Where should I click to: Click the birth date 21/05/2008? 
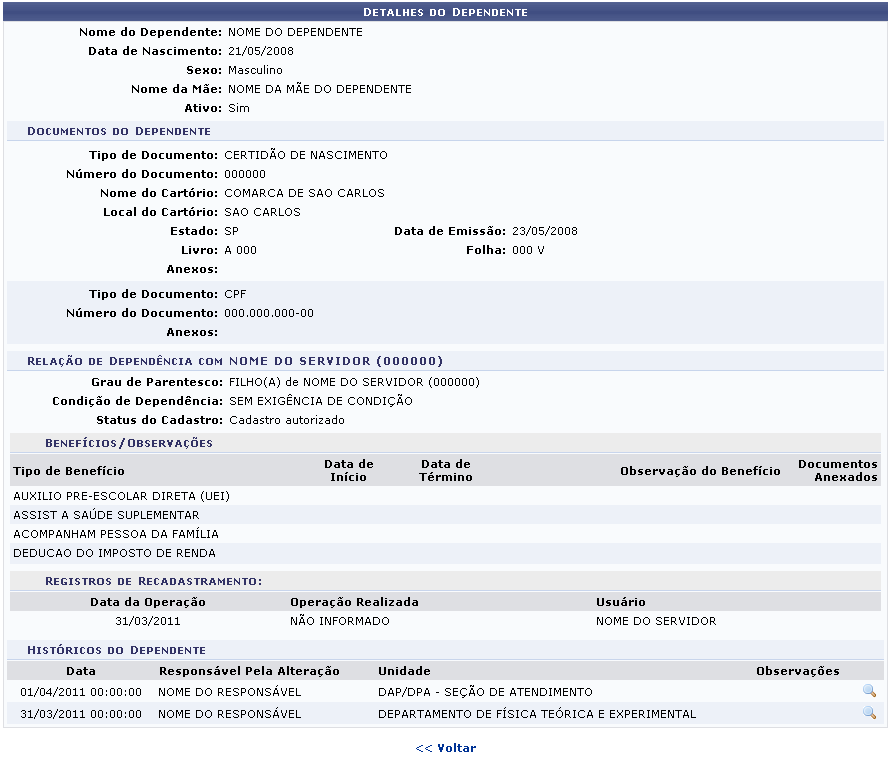[260, 51]
